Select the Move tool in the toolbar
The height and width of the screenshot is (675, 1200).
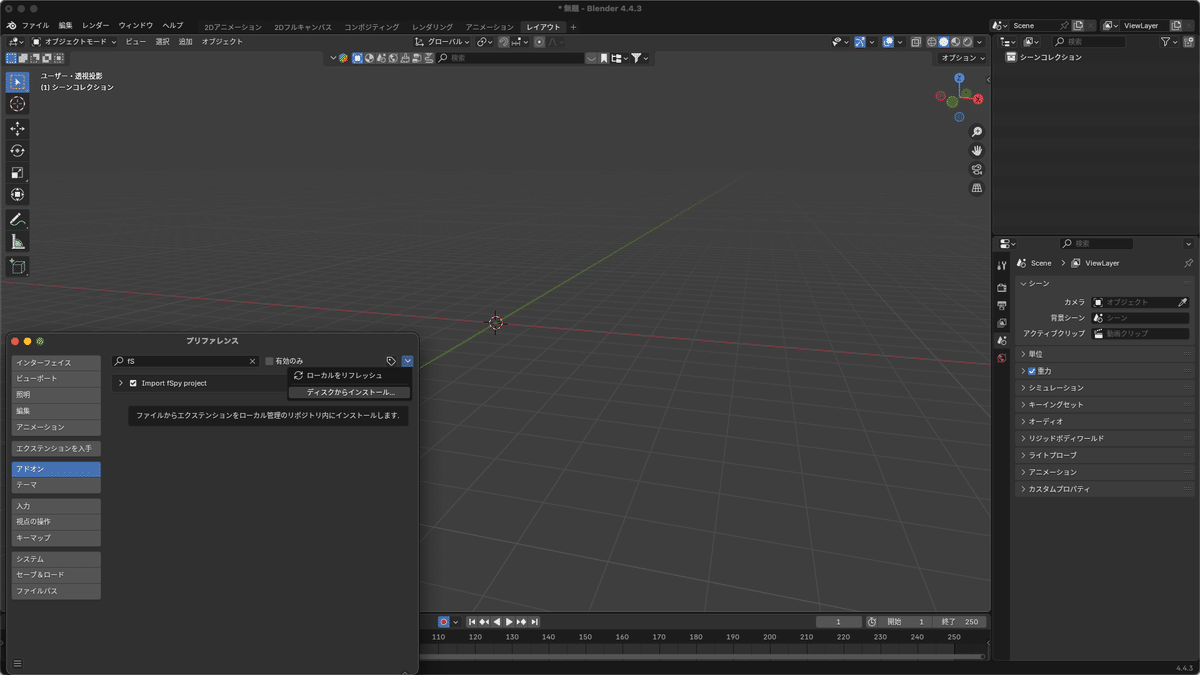click(17, 128)
